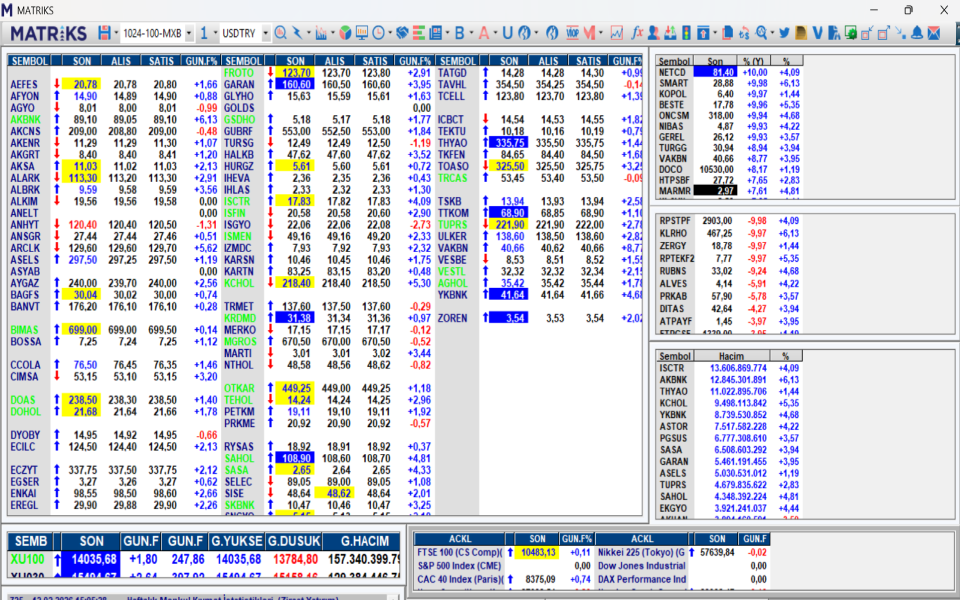Open the bell alarm icon
960x600 pixels.
(916, 33)
